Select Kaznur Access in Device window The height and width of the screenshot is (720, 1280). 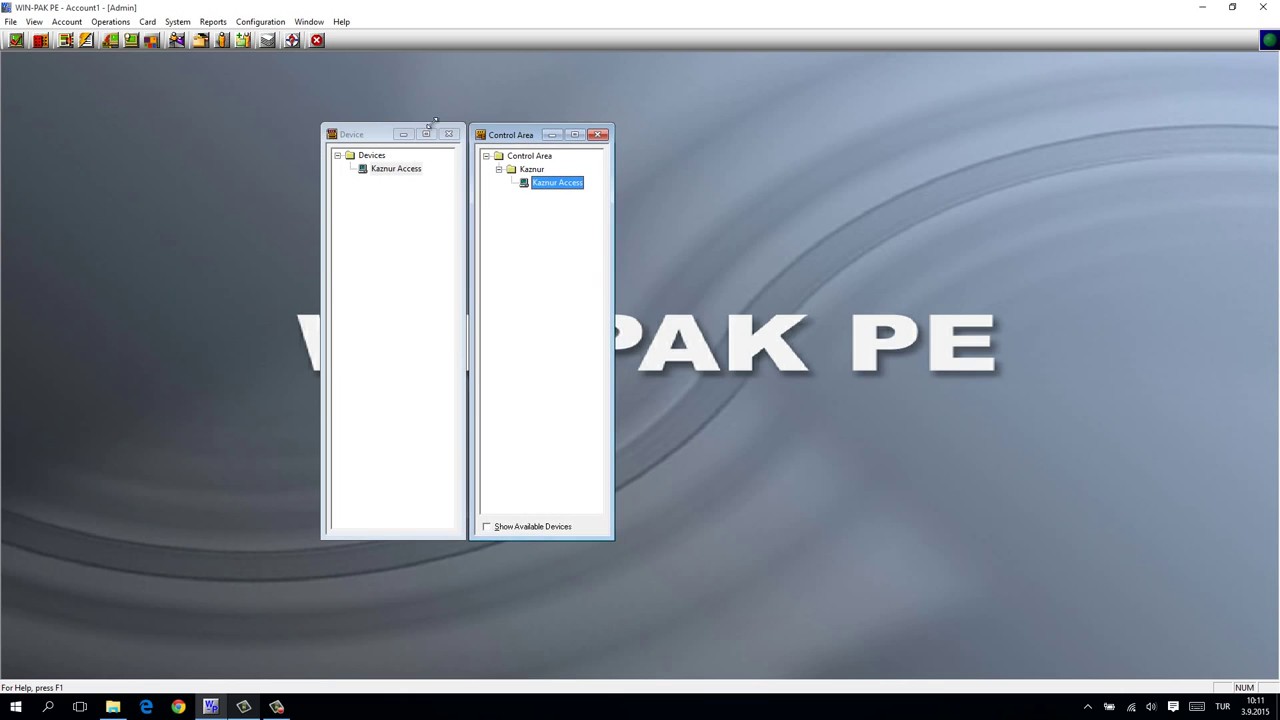pos(396,168)
